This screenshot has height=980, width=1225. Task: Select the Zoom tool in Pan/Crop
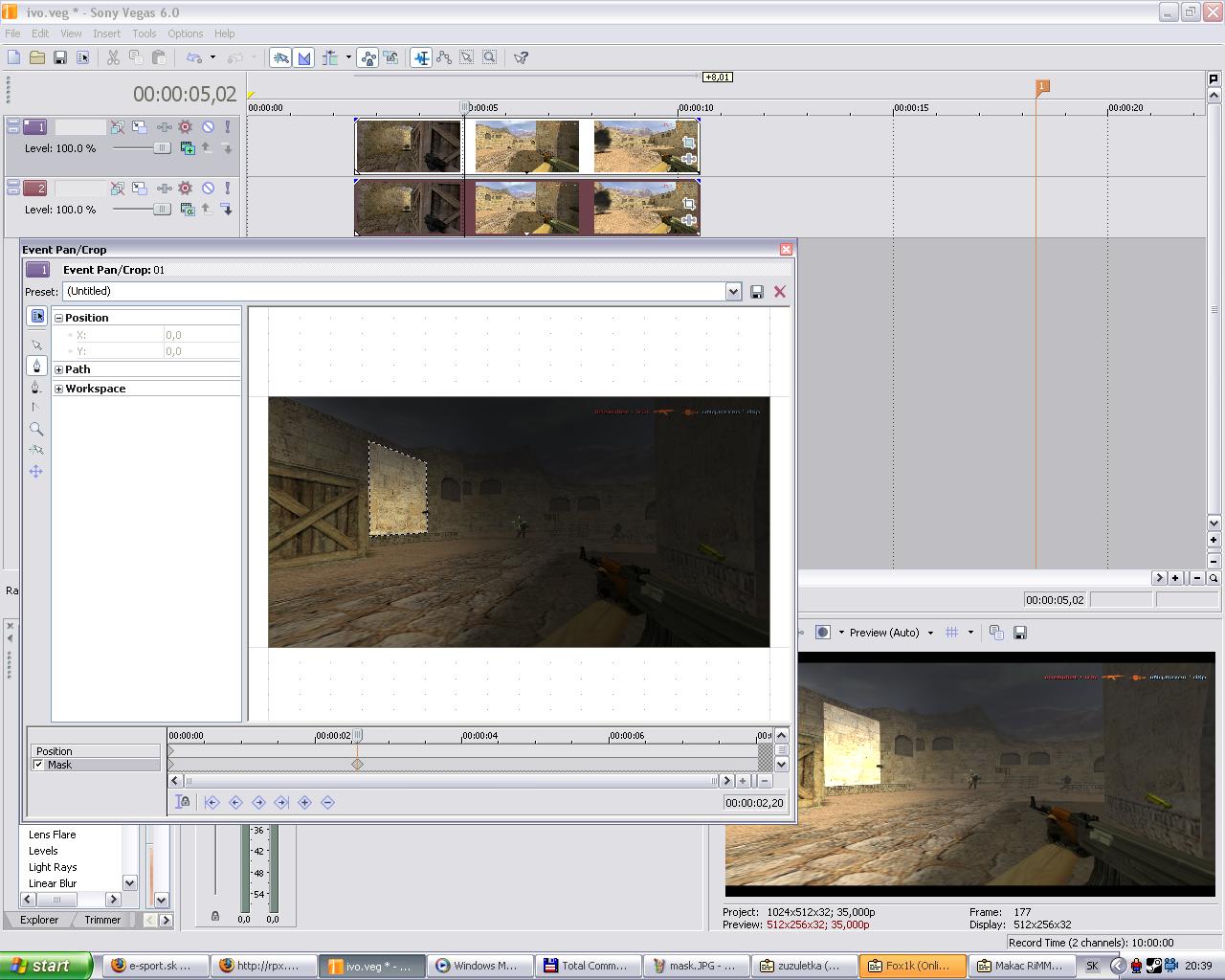[x=36, y=429]
